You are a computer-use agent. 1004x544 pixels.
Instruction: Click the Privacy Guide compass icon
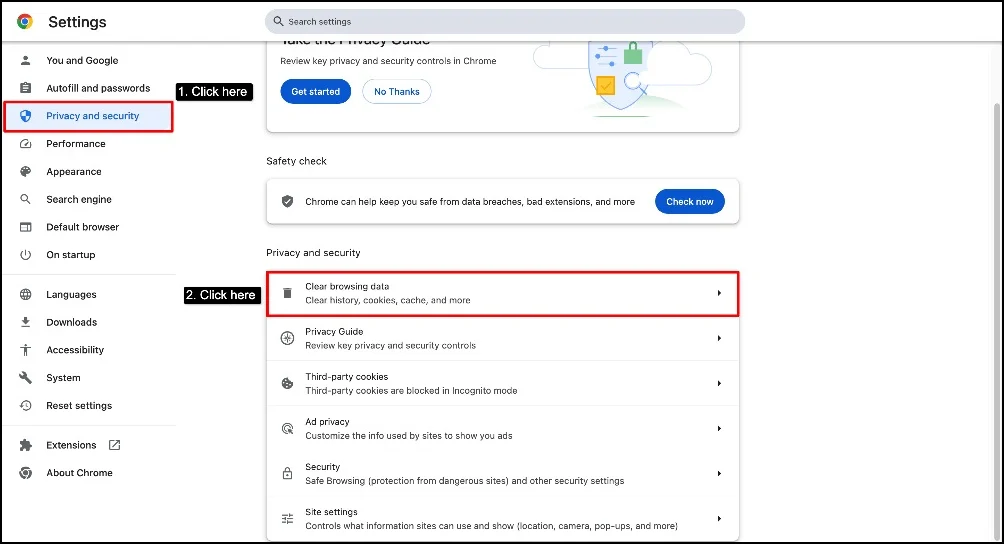pyautogui.click(x=287, y=338)
